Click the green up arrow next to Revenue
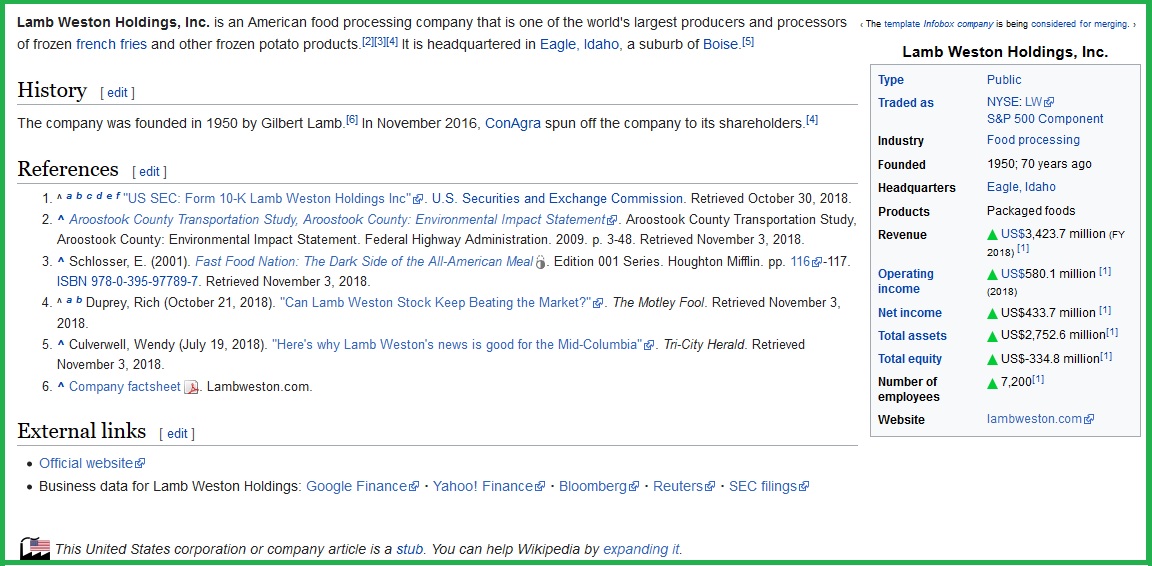Image resolution: width=1152 pixels, height=566 pixels. coord(993,234)
